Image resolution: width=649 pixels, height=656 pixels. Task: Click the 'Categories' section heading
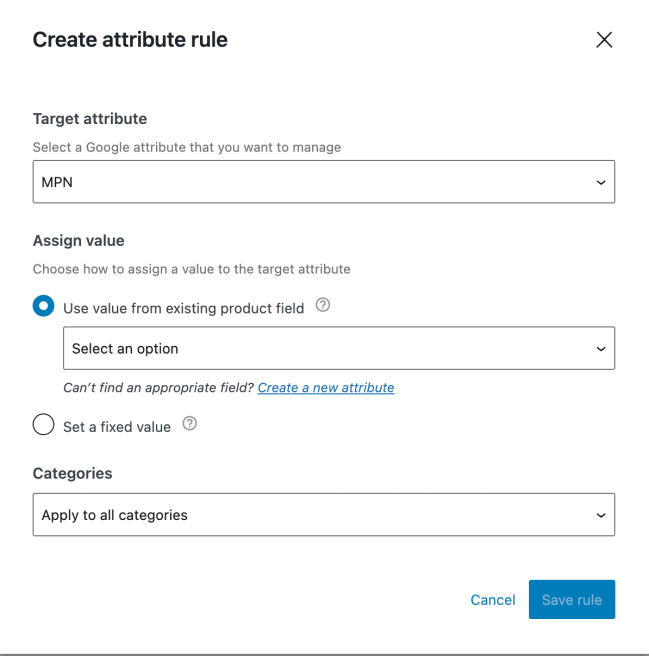(x=72, y=473)
